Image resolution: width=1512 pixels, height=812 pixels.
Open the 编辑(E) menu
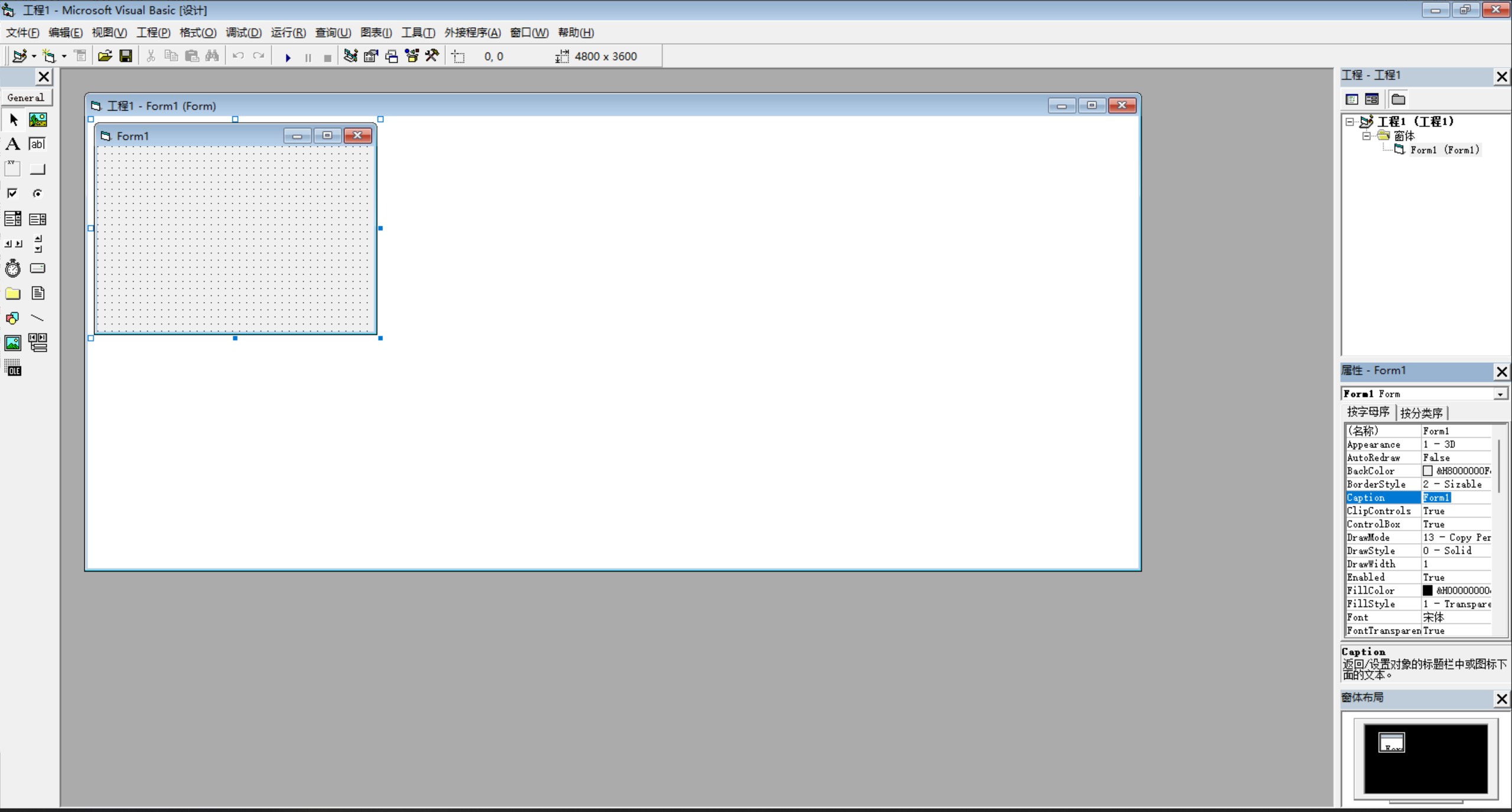tap(66, 33)
